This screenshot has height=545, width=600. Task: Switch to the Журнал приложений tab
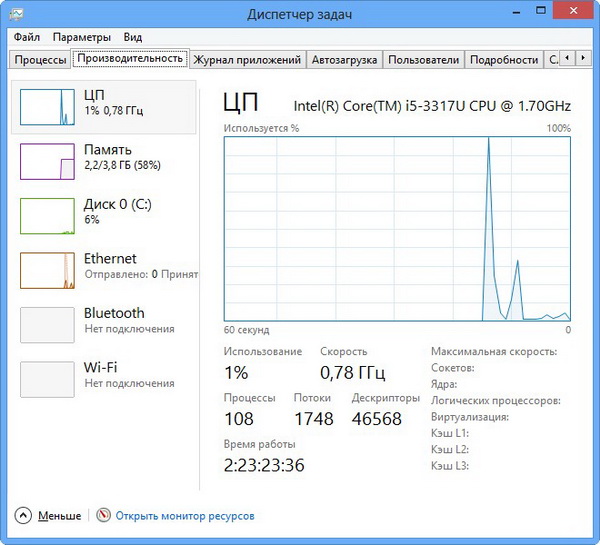pyautogui.click(x=247, y=60)
